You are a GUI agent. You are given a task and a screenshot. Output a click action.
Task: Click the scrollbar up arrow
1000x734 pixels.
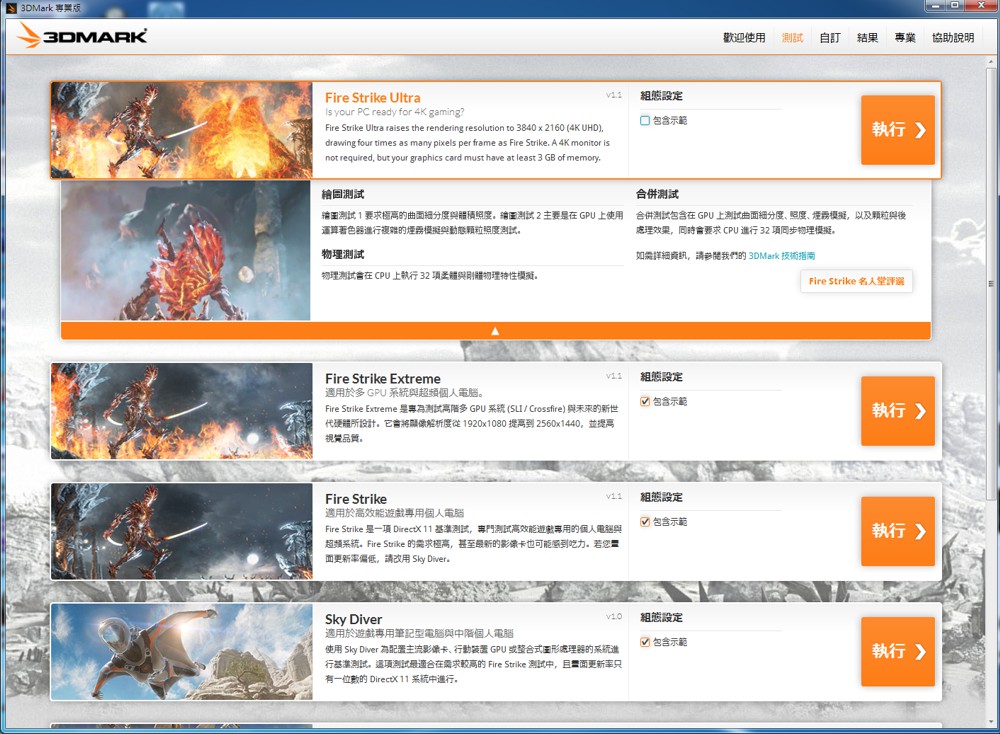991,62
